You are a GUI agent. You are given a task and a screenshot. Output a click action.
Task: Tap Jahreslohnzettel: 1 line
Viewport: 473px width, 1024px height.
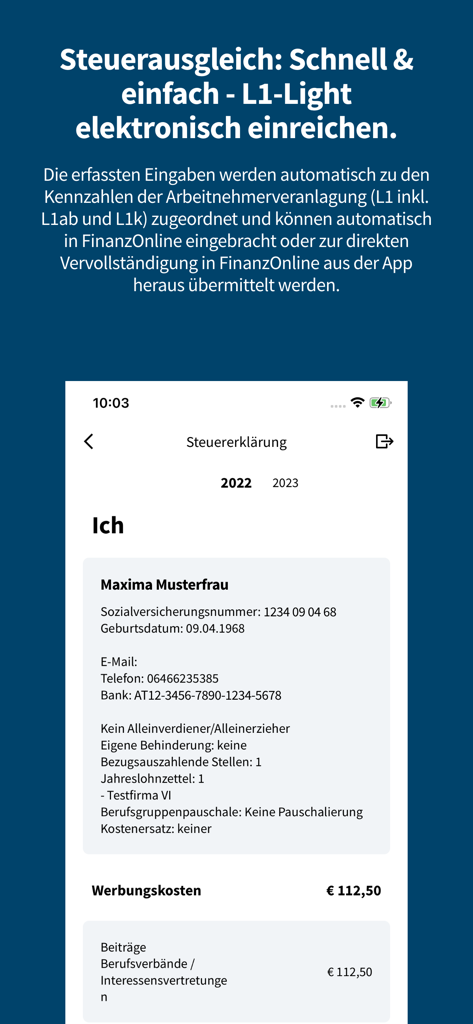tap(152, 779)
